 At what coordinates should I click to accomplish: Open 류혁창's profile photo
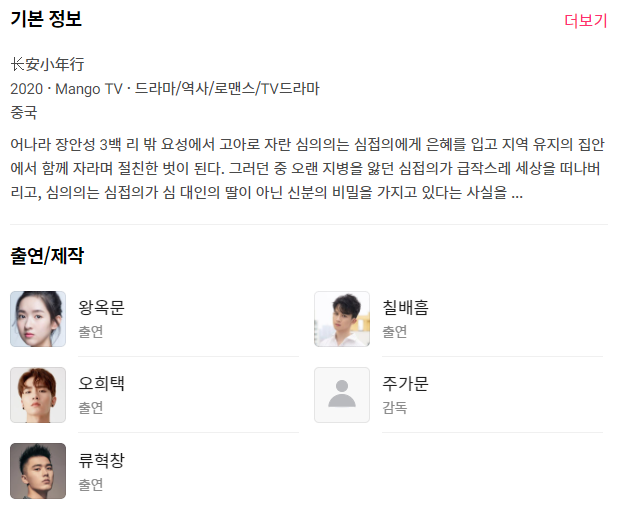coord(38,471)
